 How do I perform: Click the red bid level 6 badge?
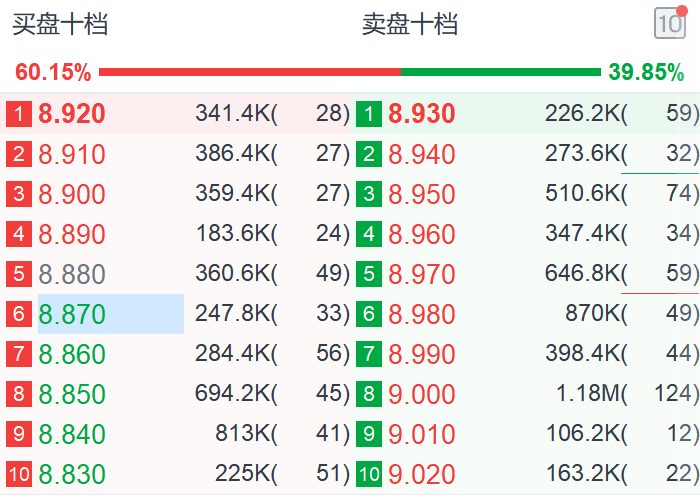[19, 314]
